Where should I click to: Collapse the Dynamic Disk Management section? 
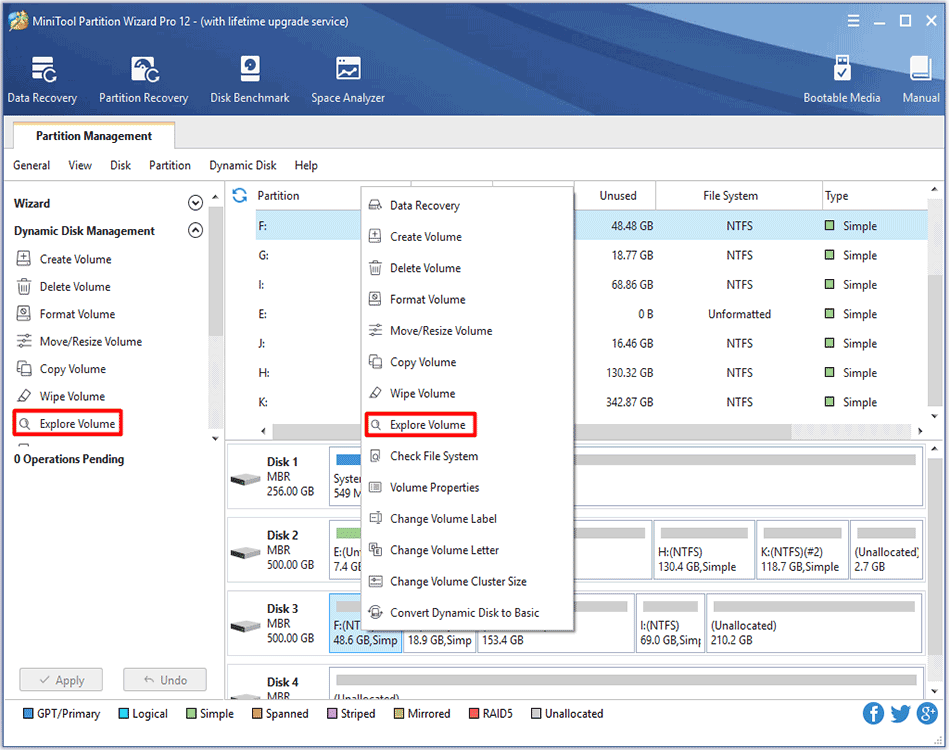[x=195, y=231]
